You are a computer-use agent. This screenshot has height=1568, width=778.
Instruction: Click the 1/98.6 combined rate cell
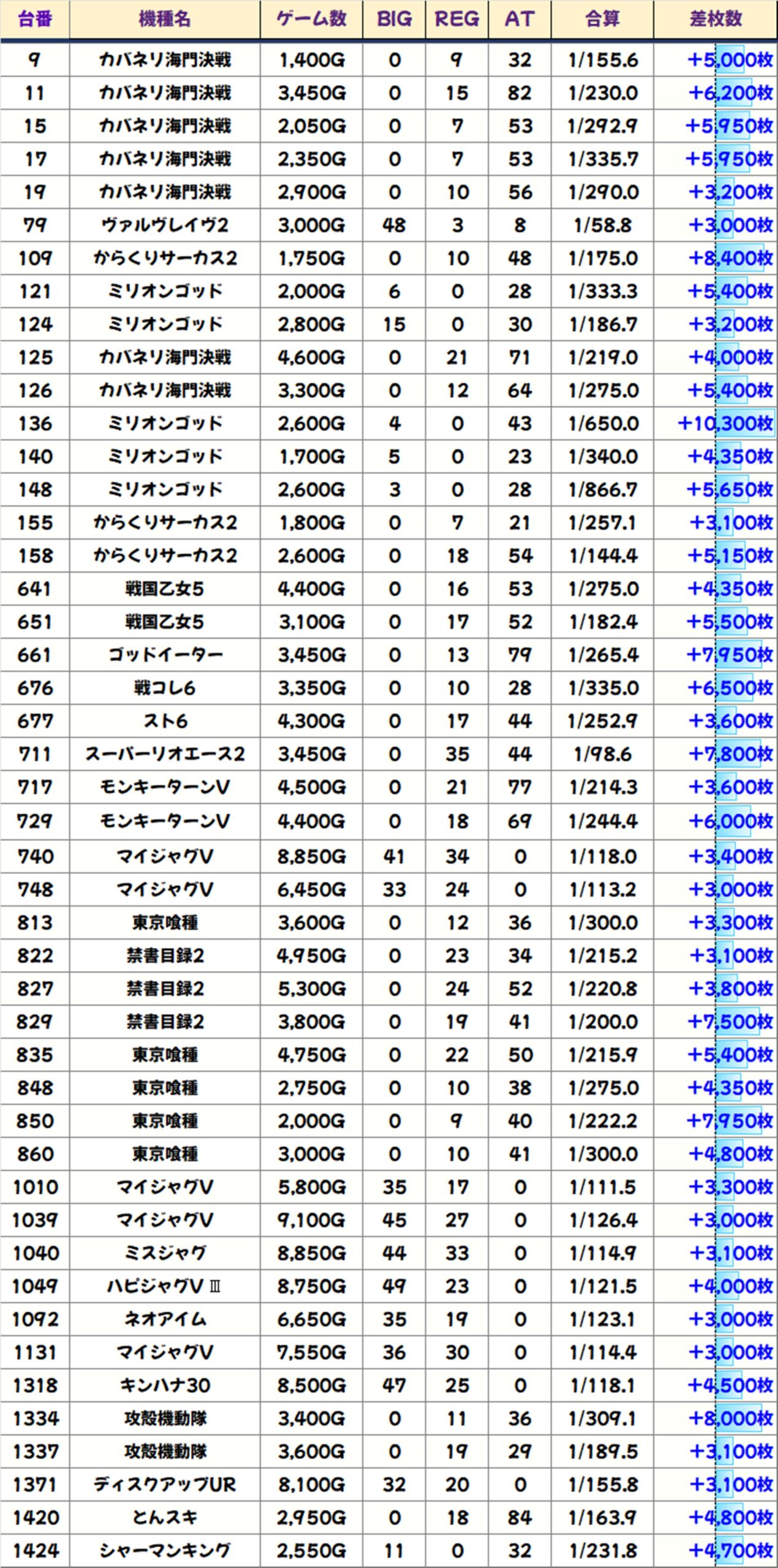click(x=603, y=754)
